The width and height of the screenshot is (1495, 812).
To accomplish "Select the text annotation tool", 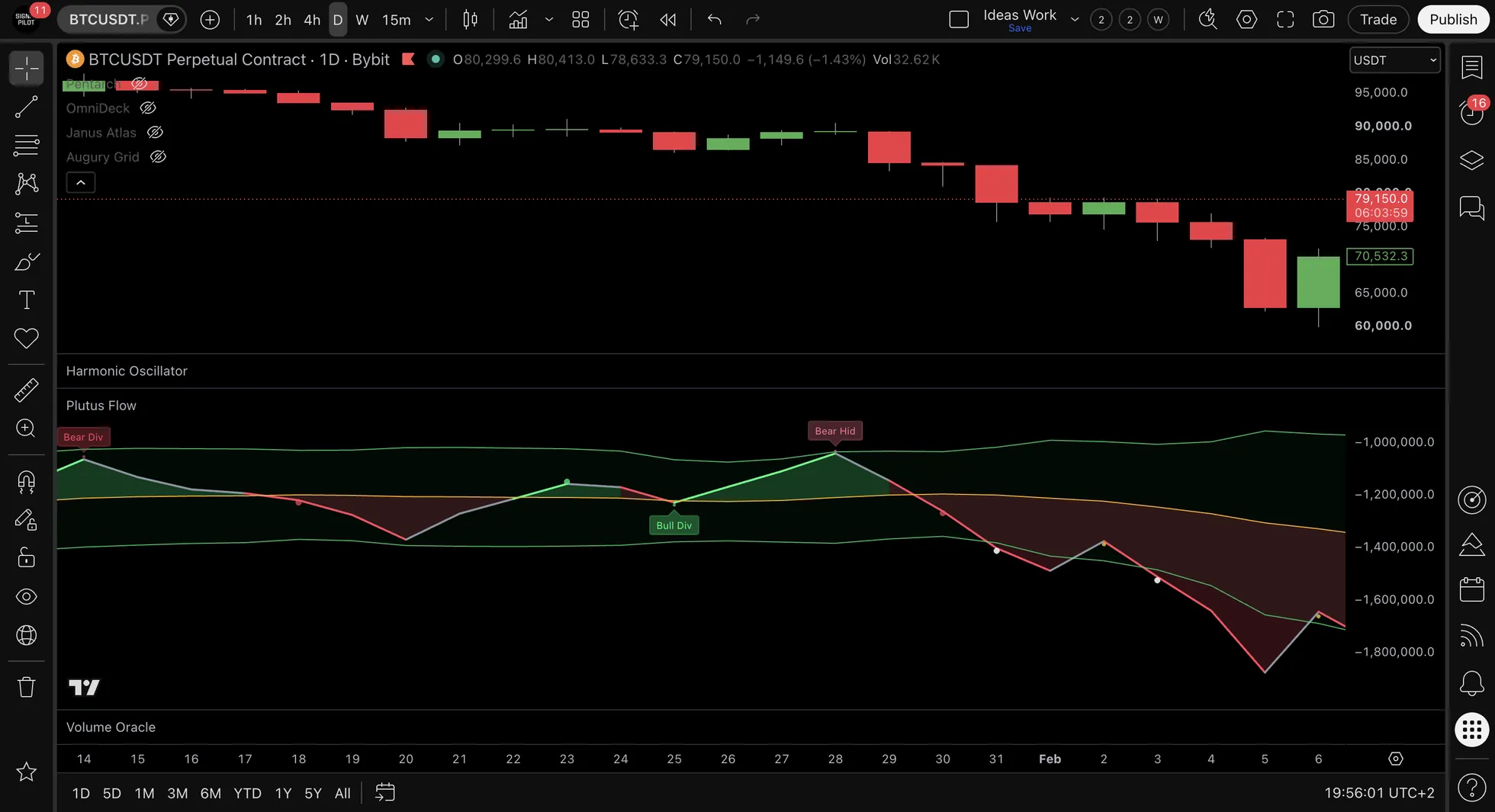I will (x=27, y=300).
